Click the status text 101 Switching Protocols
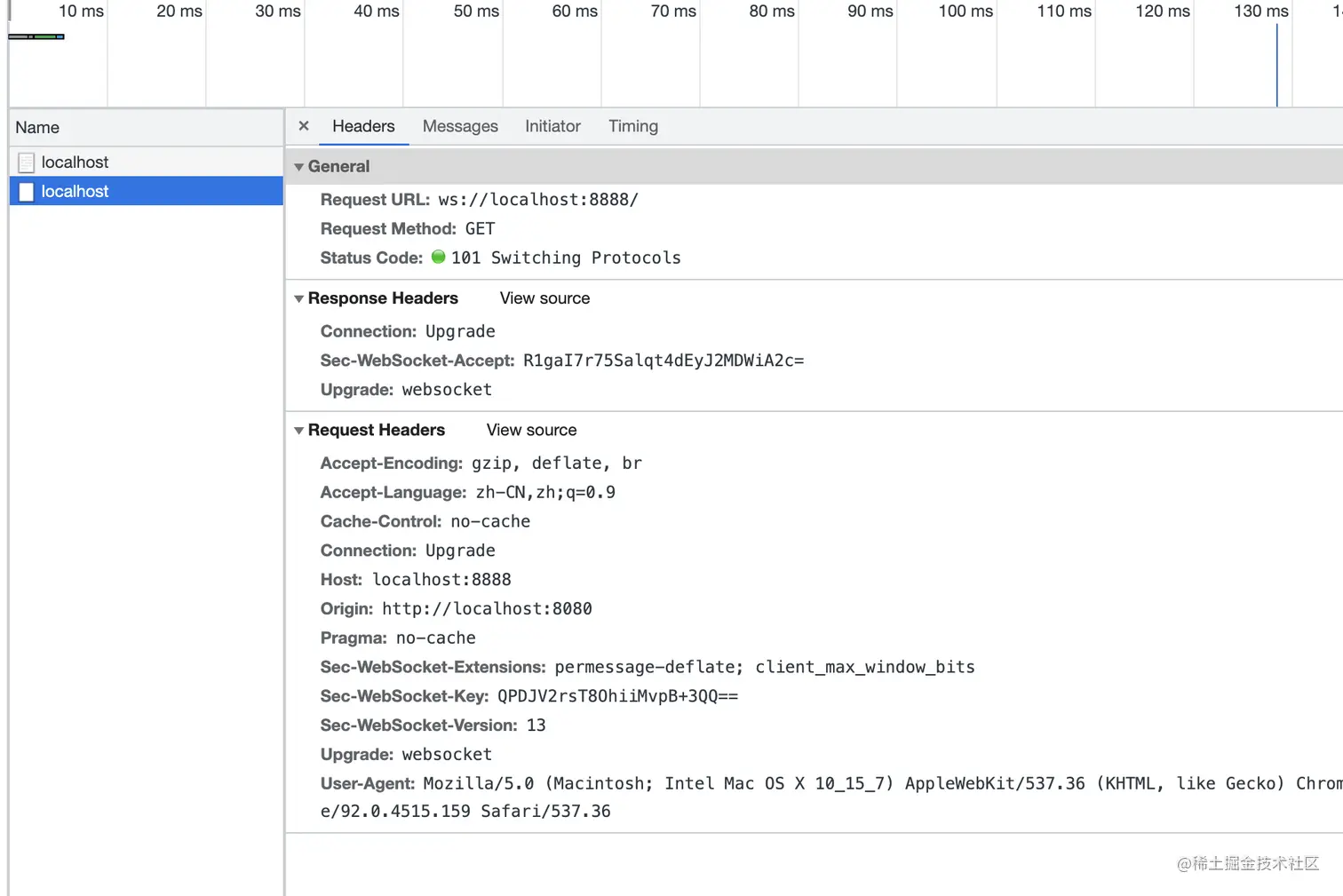Viewport: 1343px width, 896px height. point(566,258)
